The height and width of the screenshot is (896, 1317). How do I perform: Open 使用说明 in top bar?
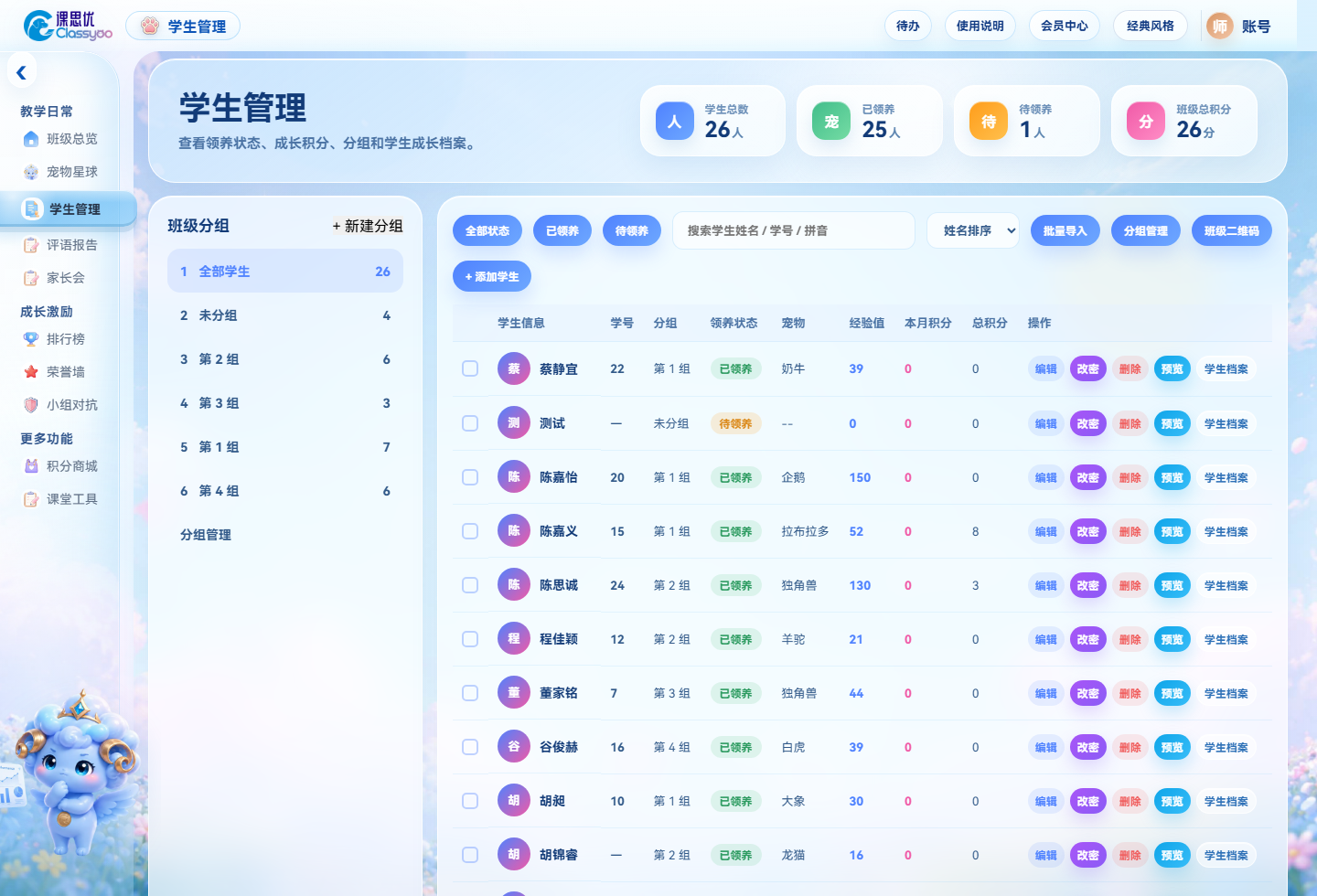coord(980,26)
